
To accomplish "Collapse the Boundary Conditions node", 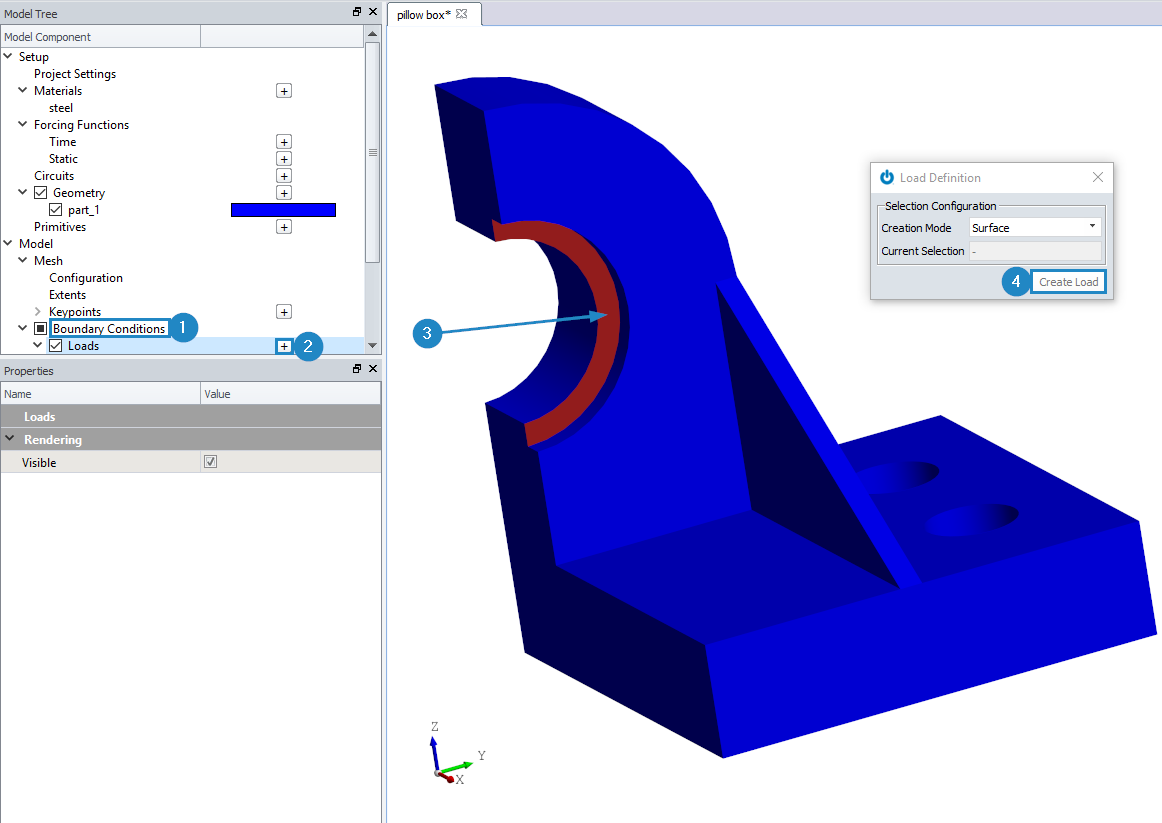I will coord(23,328).
